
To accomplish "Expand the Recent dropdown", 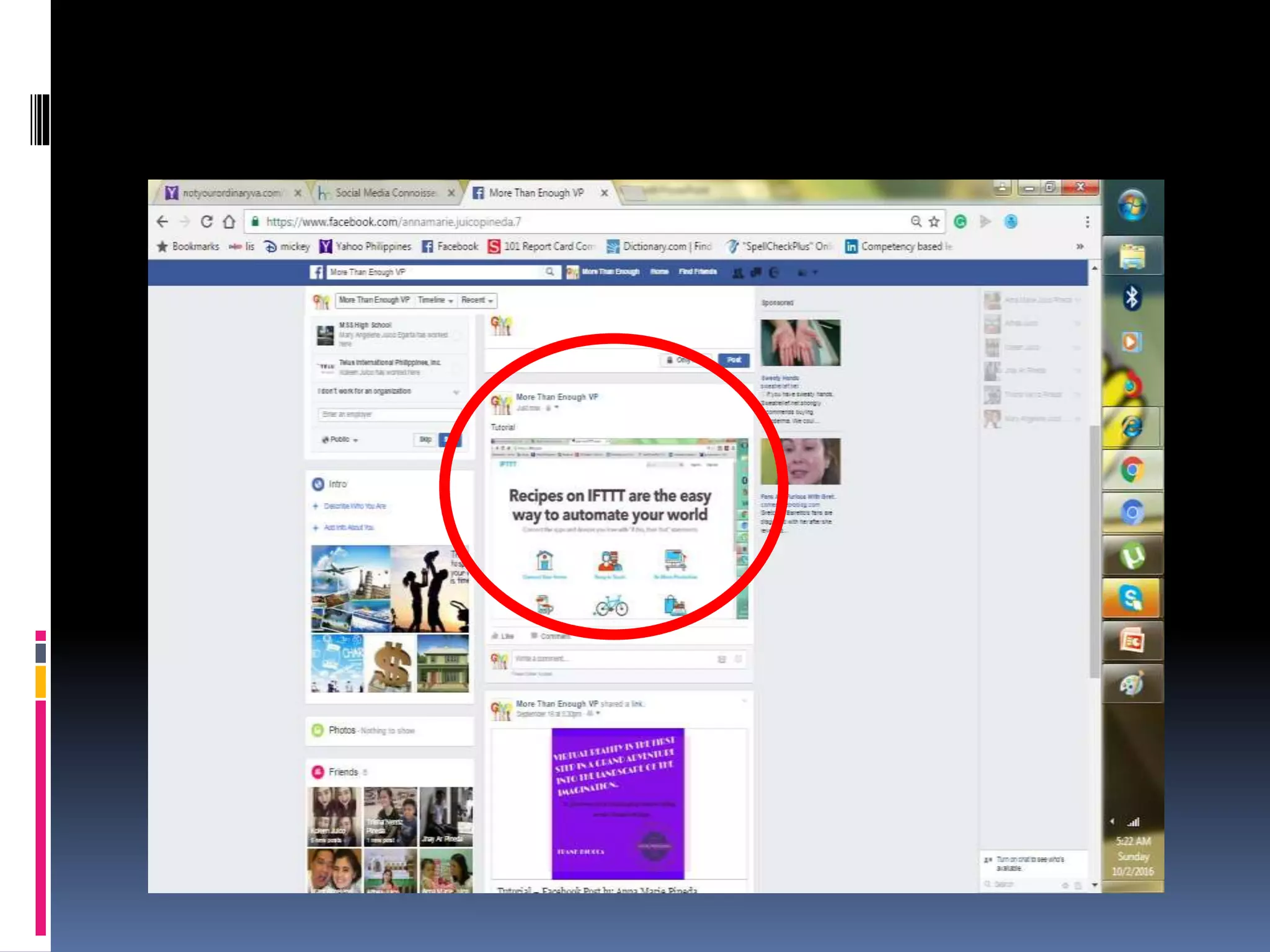I will point(477,300).
